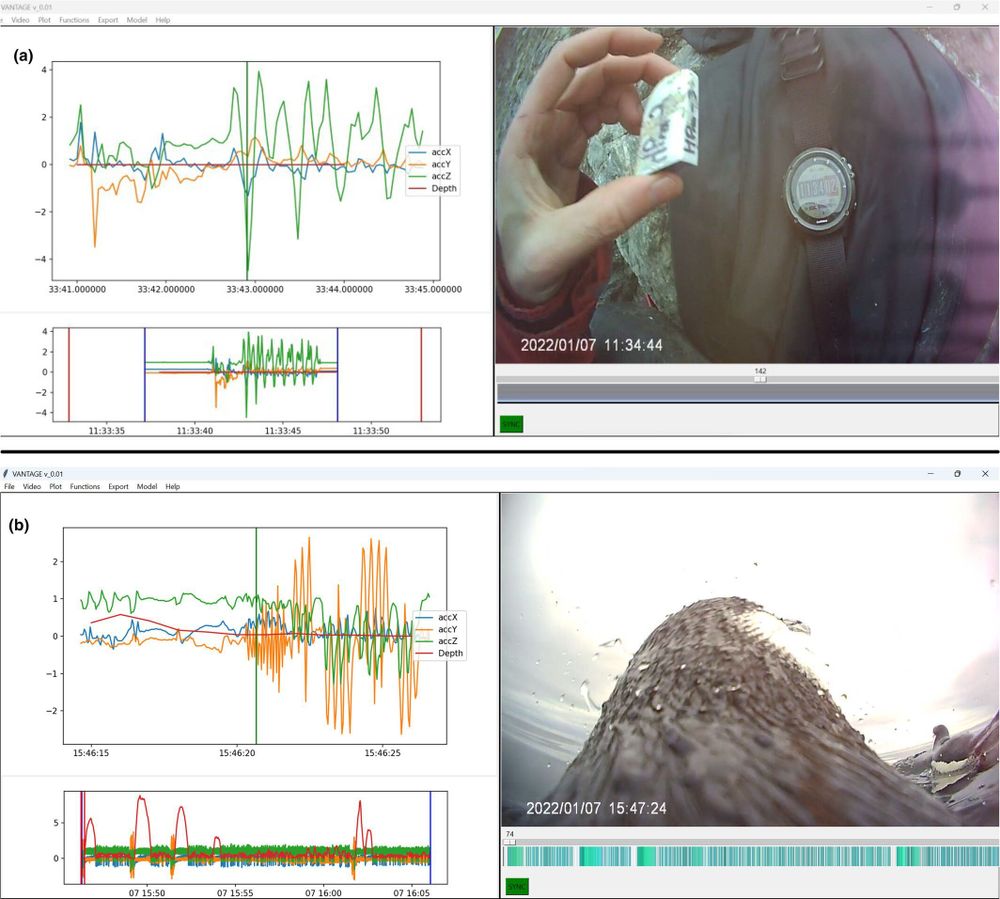Viewport: 1000px width, 899px height.
Task: Click the turquoise striped timeline bar in window (b)
Action: coord(750,856)
